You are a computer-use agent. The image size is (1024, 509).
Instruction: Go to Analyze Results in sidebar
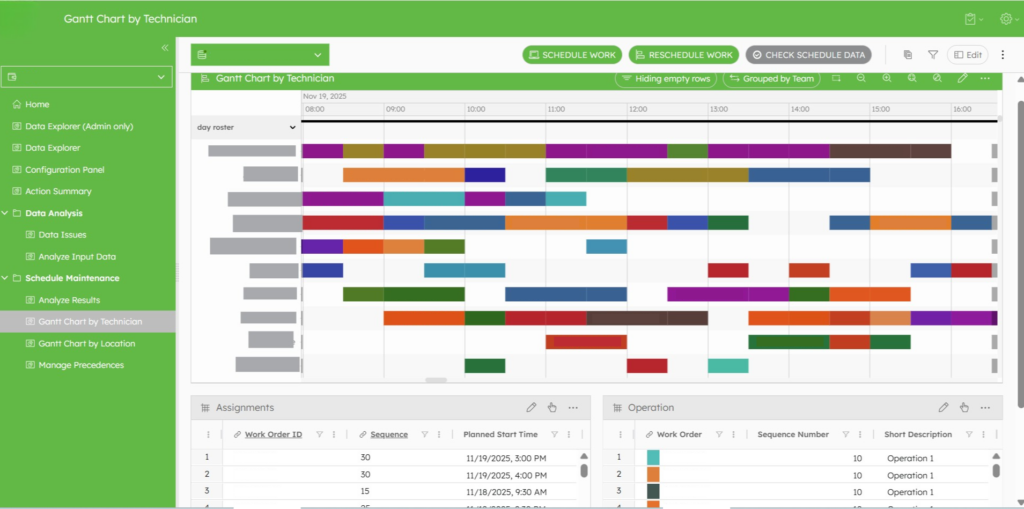(x=69, y=300)
